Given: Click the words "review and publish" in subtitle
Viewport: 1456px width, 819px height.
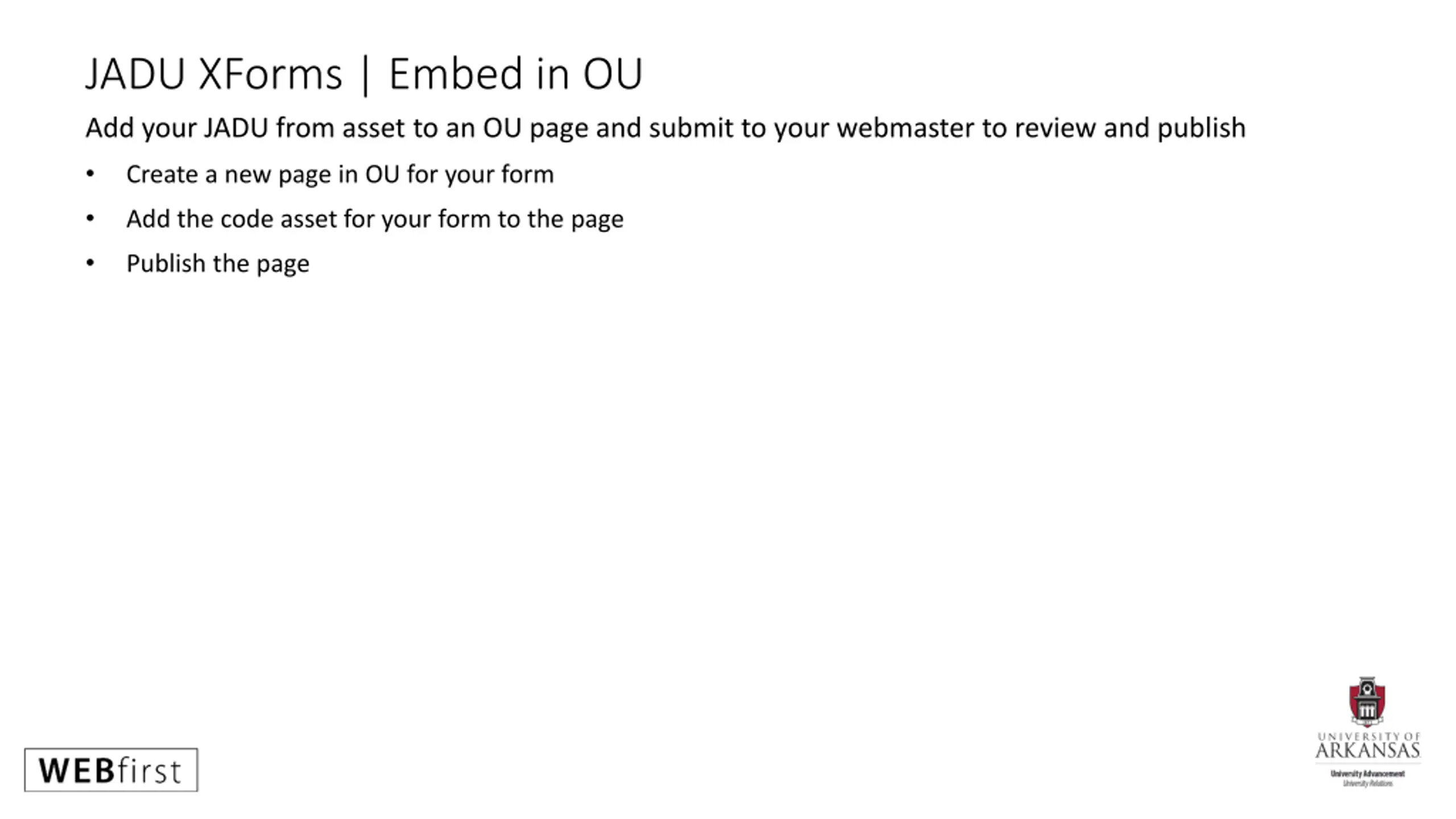Looking at the screenshot, I should click(x=1130, y=128).
